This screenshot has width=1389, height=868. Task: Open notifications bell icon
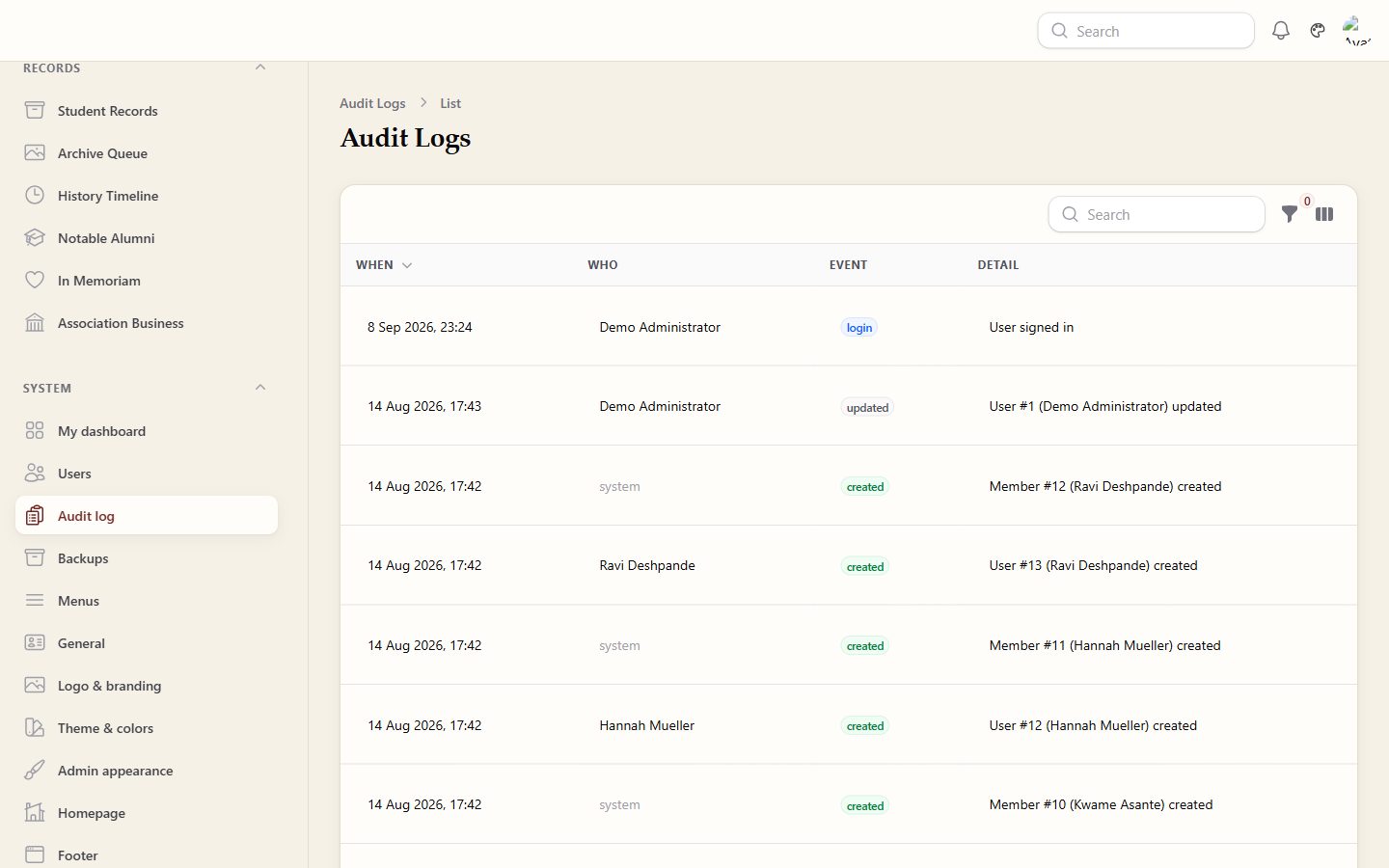[x=1281, y=31]
